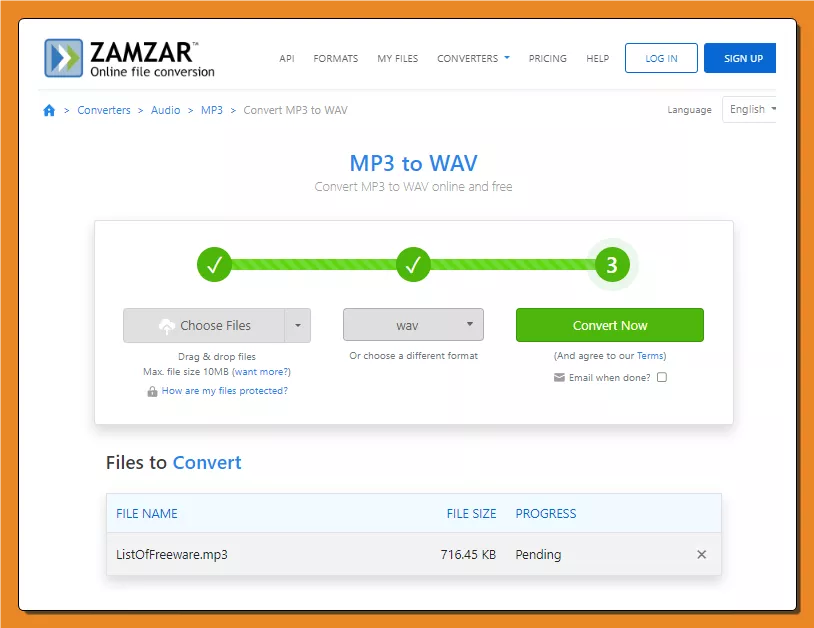Click the 716.45 KB file size value
Image resolution: width=814 pixels, height=628 pixels.
(468, 554)
